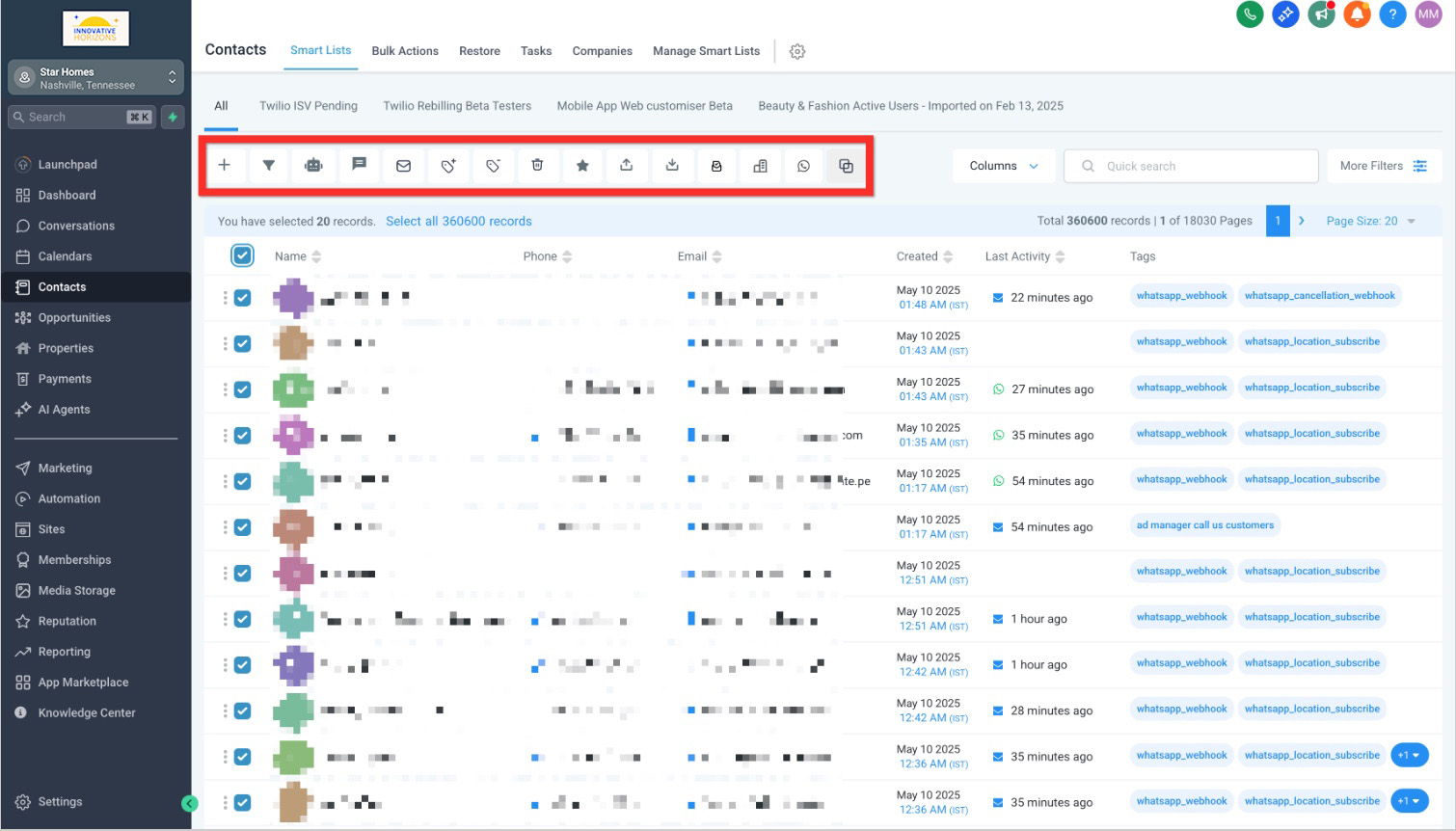Click the Send Review Request star icon
The width and height of the screenshot is (1456, 831).
(x=582, y=165)
